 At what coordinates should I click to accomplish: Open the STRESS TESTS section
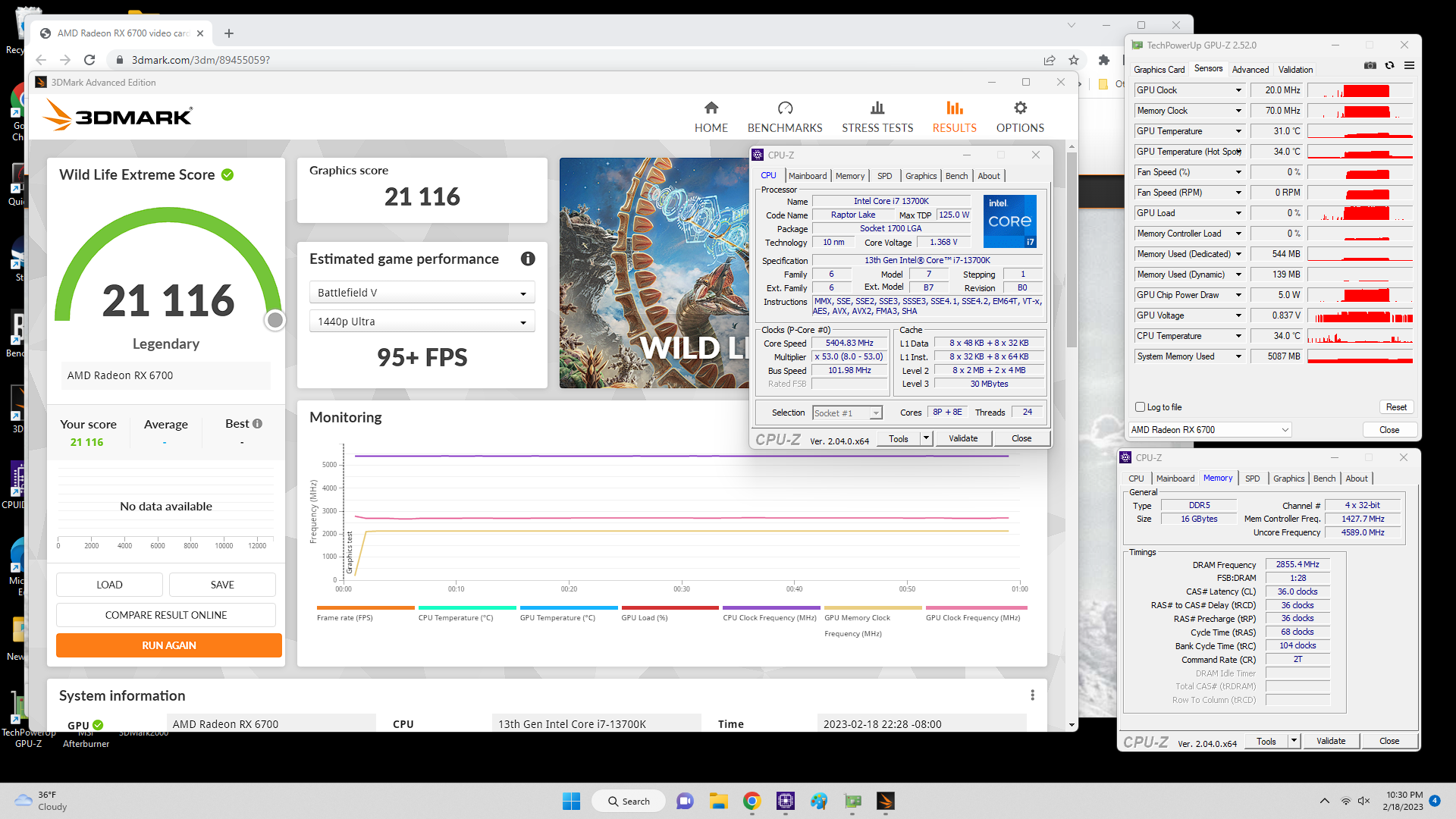(x=877, y=118)
